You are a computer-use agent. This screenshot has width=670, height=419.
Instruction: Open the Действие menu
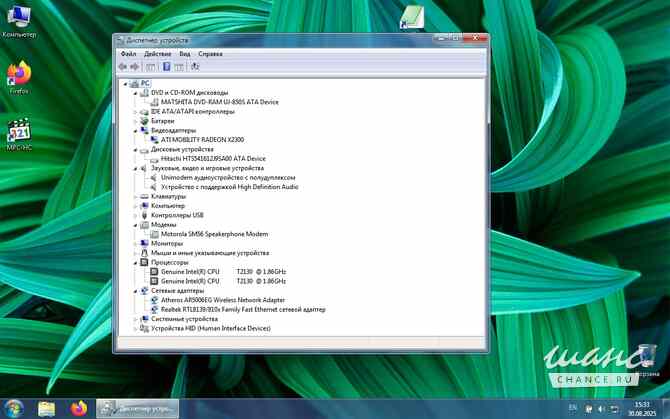click(158, 54)
